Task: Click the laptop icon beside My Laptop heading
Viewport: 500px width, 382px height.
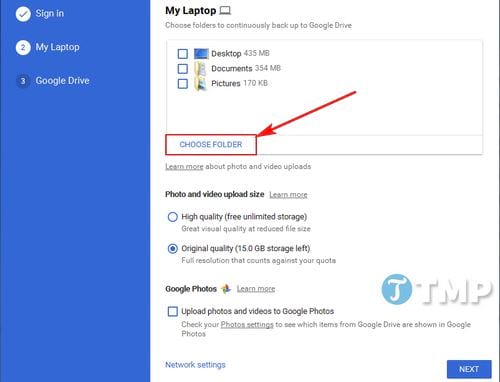Action: (x=225, y=11)
